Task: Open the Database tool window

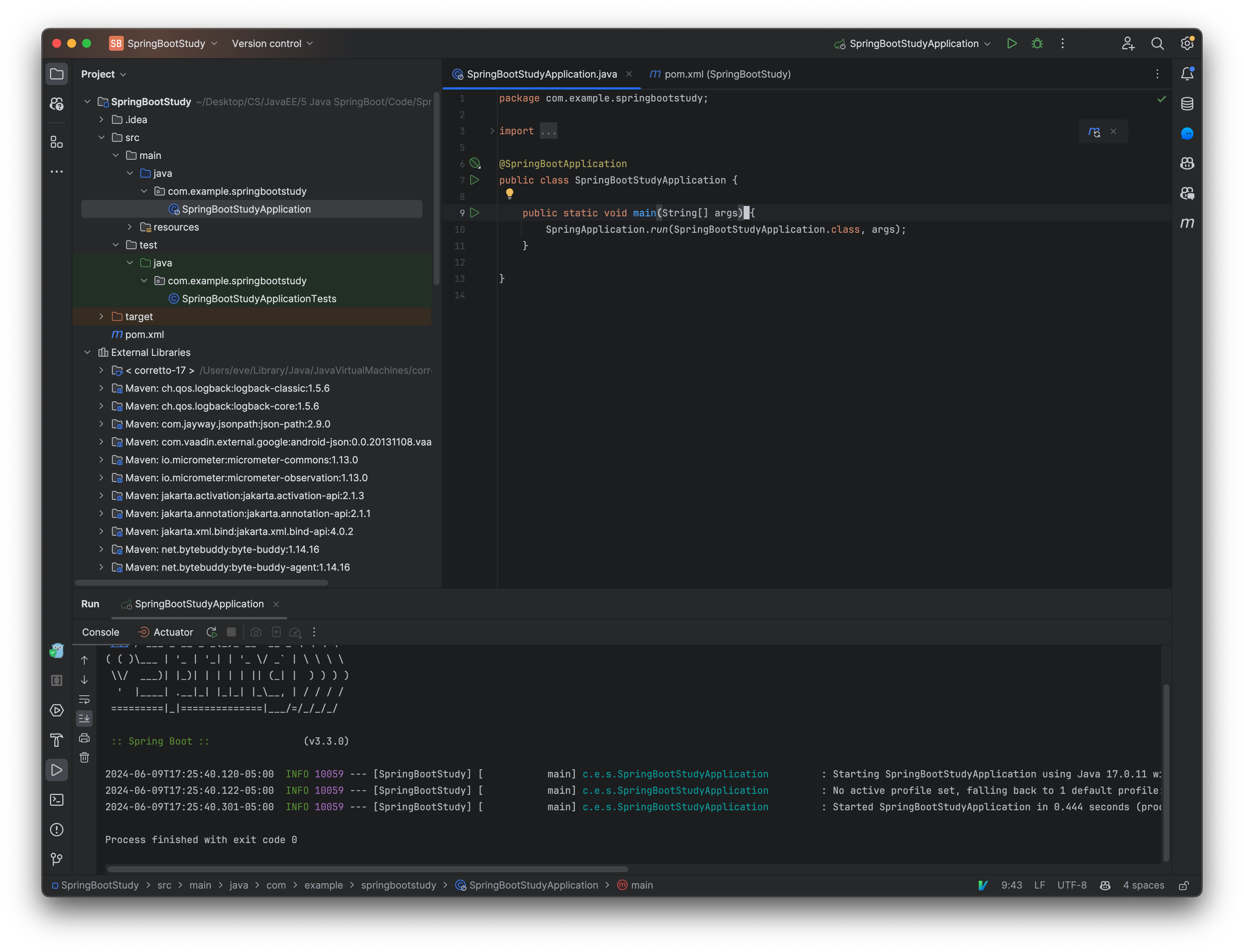Action: (1187, 103)
